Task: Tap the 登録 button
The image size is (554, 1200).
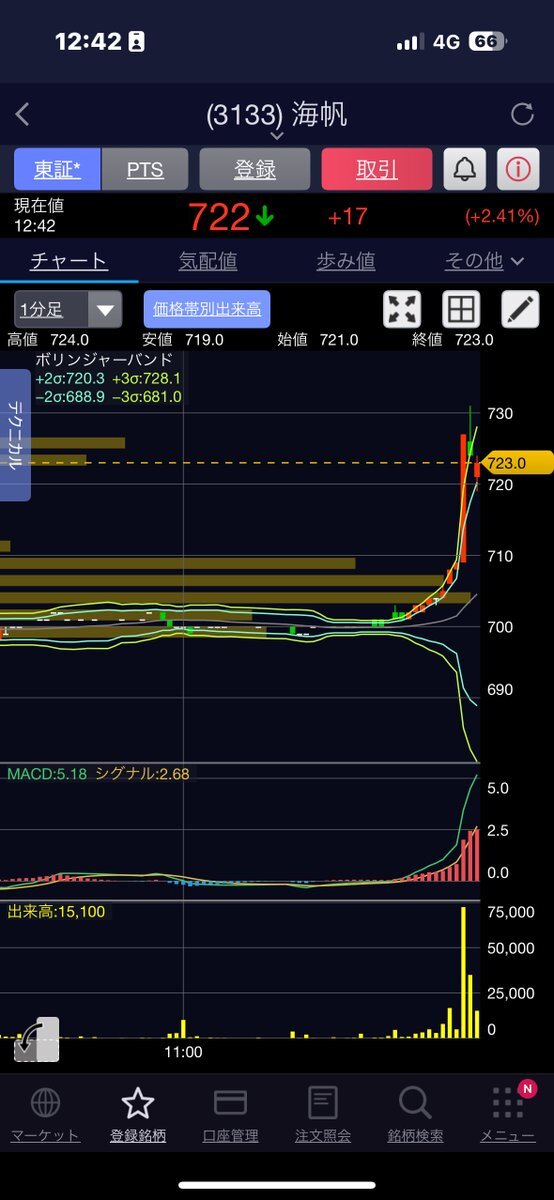Action: tap(255, 169)
